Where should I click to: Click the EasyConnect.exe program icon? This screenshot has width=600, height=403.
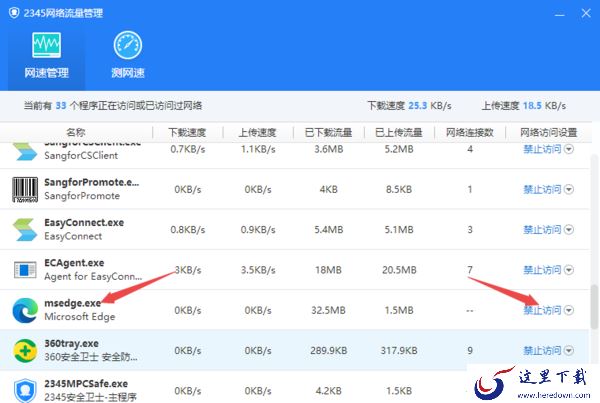point(25,229)
